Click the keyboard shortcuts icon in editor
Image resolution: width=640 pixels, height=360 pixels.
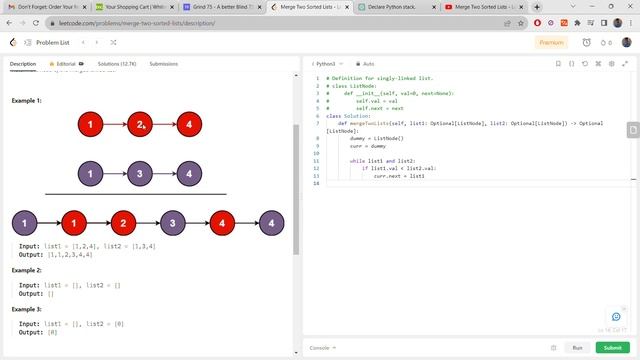598,64
